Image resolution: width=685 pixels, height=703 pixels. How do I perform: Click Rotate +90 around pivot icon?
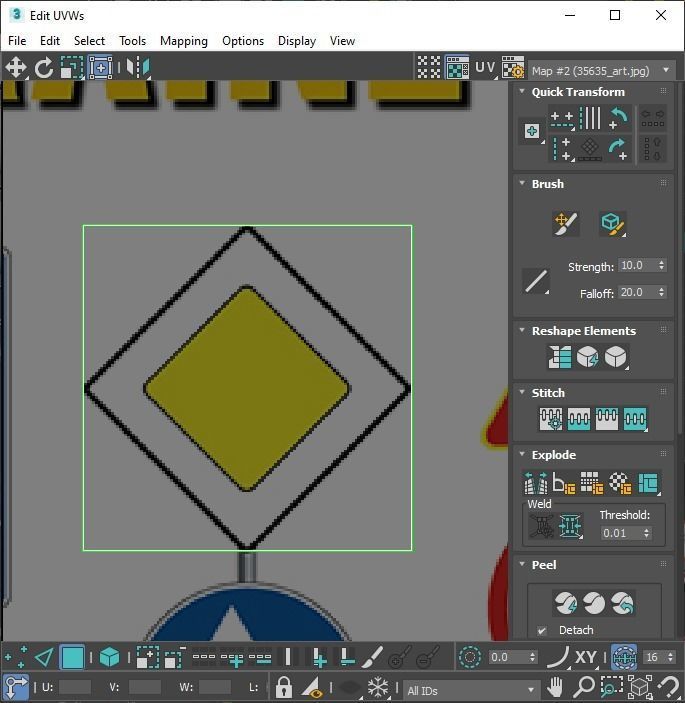[x=619, y=149]
